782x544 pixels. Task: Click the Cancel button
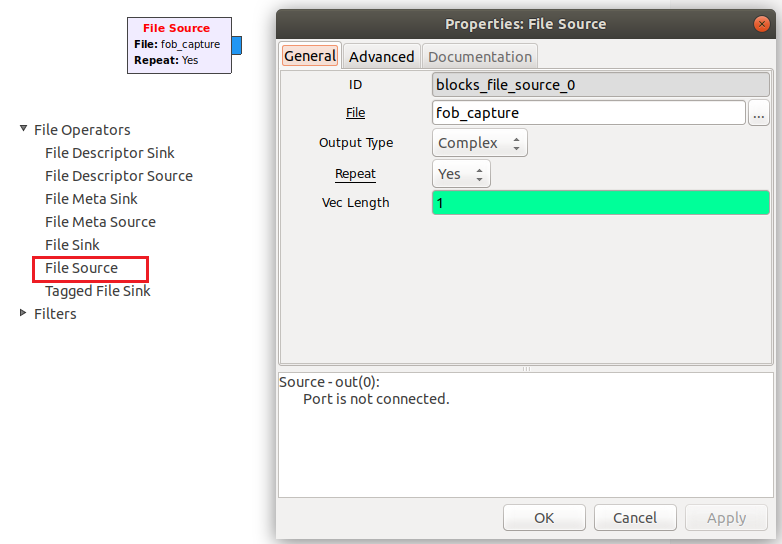(x=635, y=518)
